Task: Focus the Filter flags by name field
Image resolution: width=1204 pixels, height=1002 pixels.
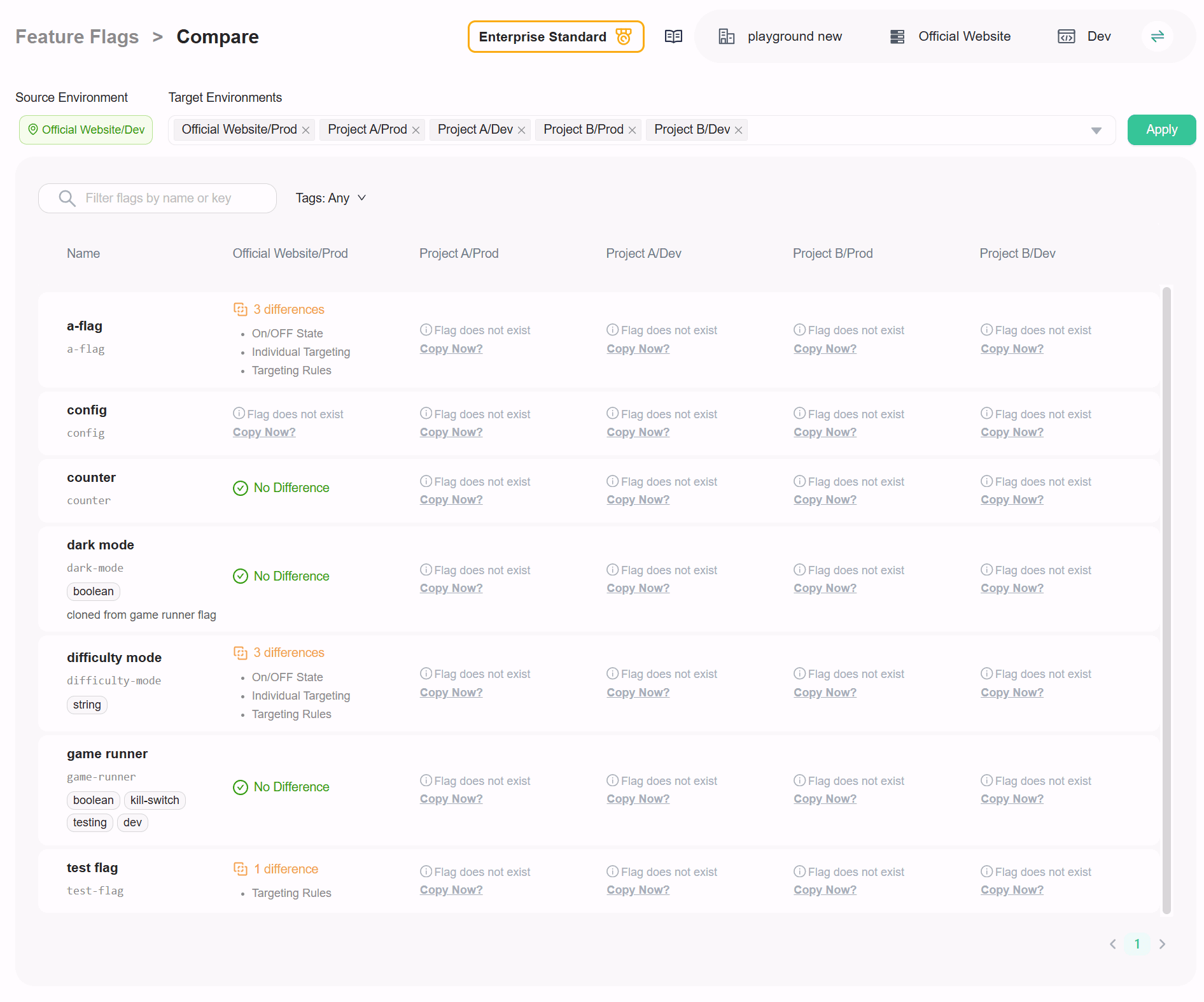Action: coord(172,198)
